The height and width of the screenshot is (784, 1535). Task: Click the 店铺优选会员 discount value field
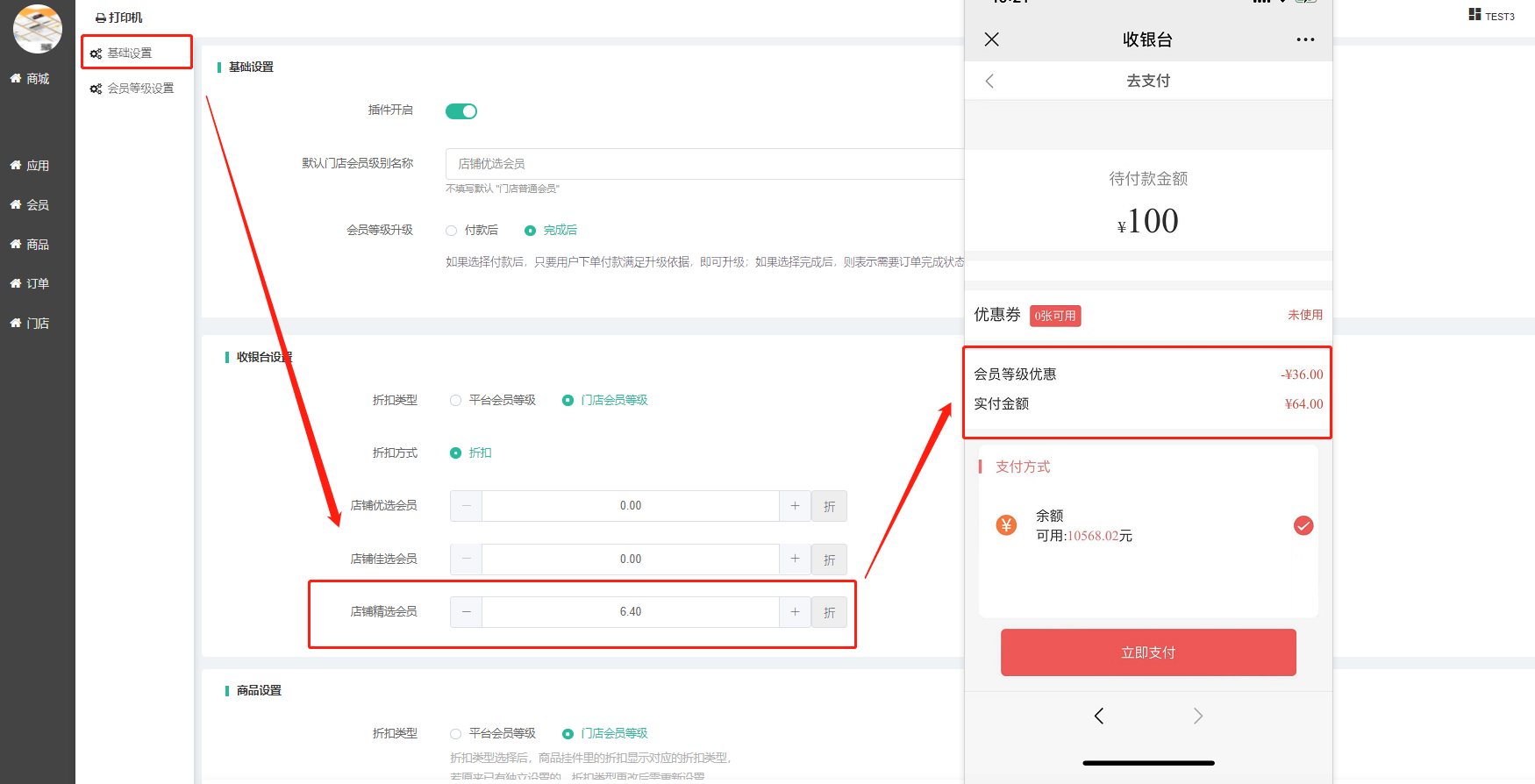pyautogui.click(x=630, y=506)
